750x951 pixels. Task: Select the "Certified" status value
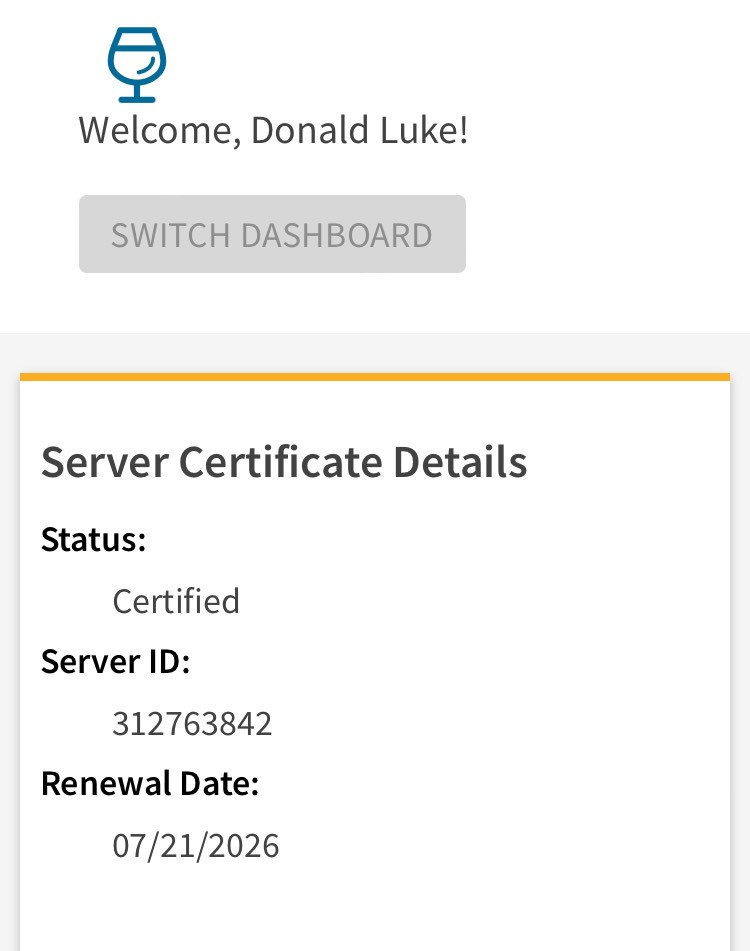(x=176, y=601)
